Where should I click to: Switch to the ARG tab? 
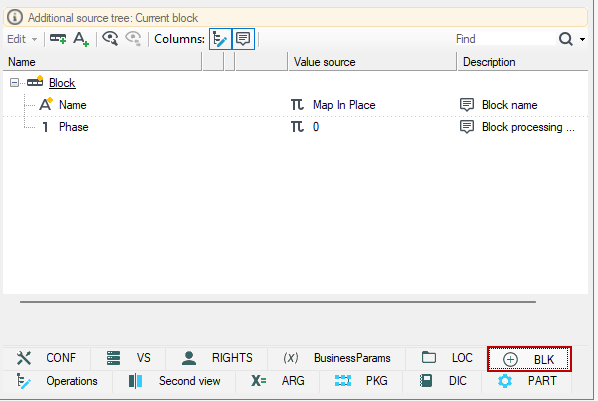278,381
